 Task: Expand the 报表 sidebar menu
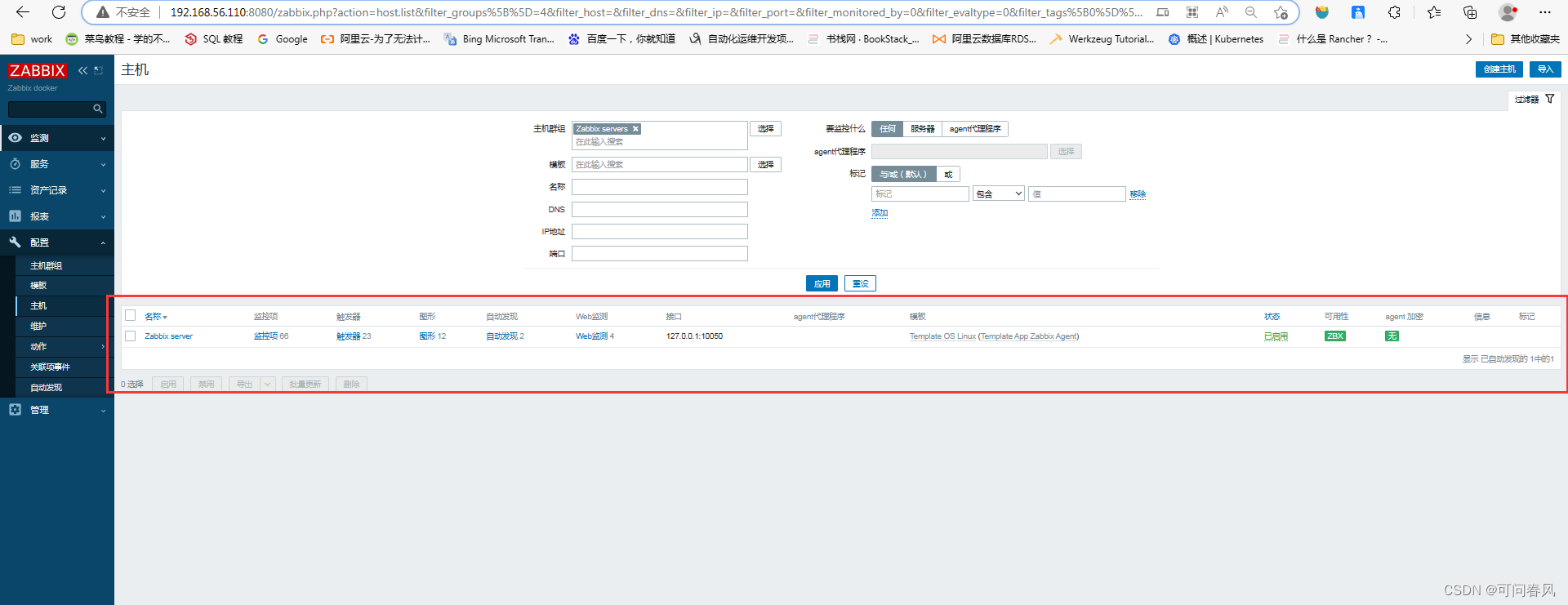coord(57,216)
